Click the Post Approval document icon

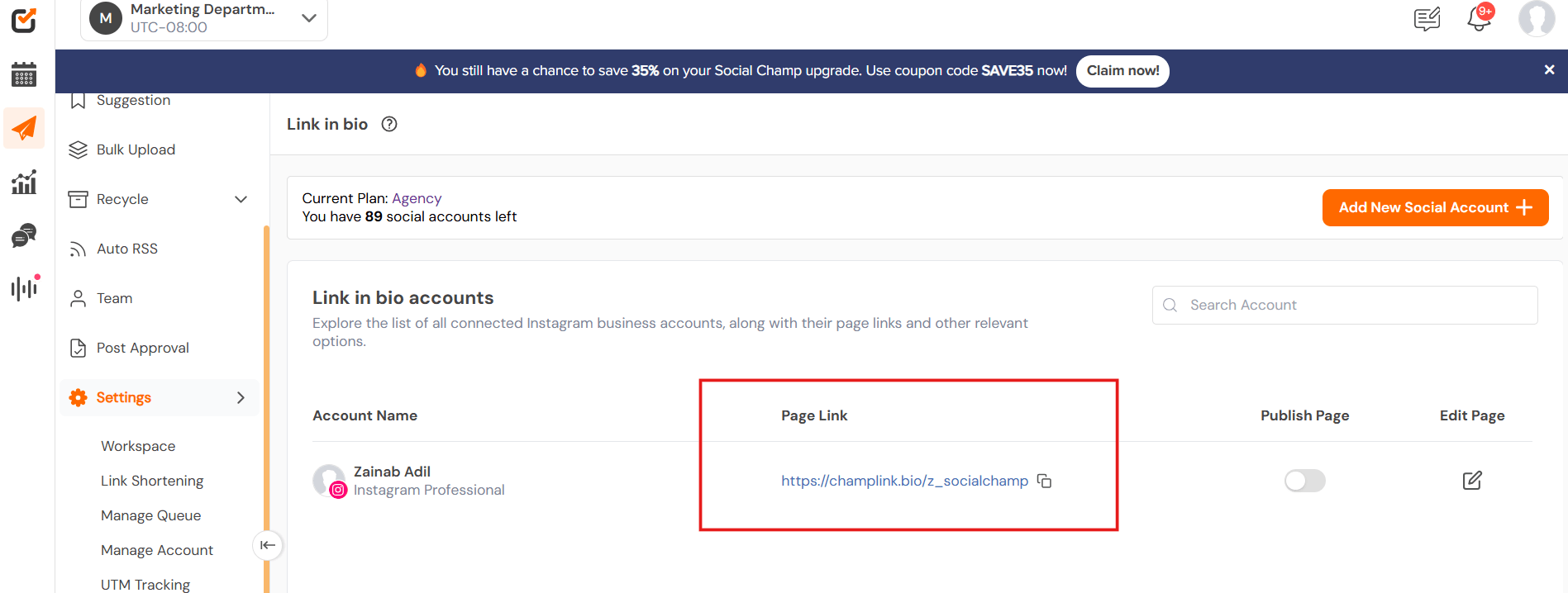tap(79, 348)
